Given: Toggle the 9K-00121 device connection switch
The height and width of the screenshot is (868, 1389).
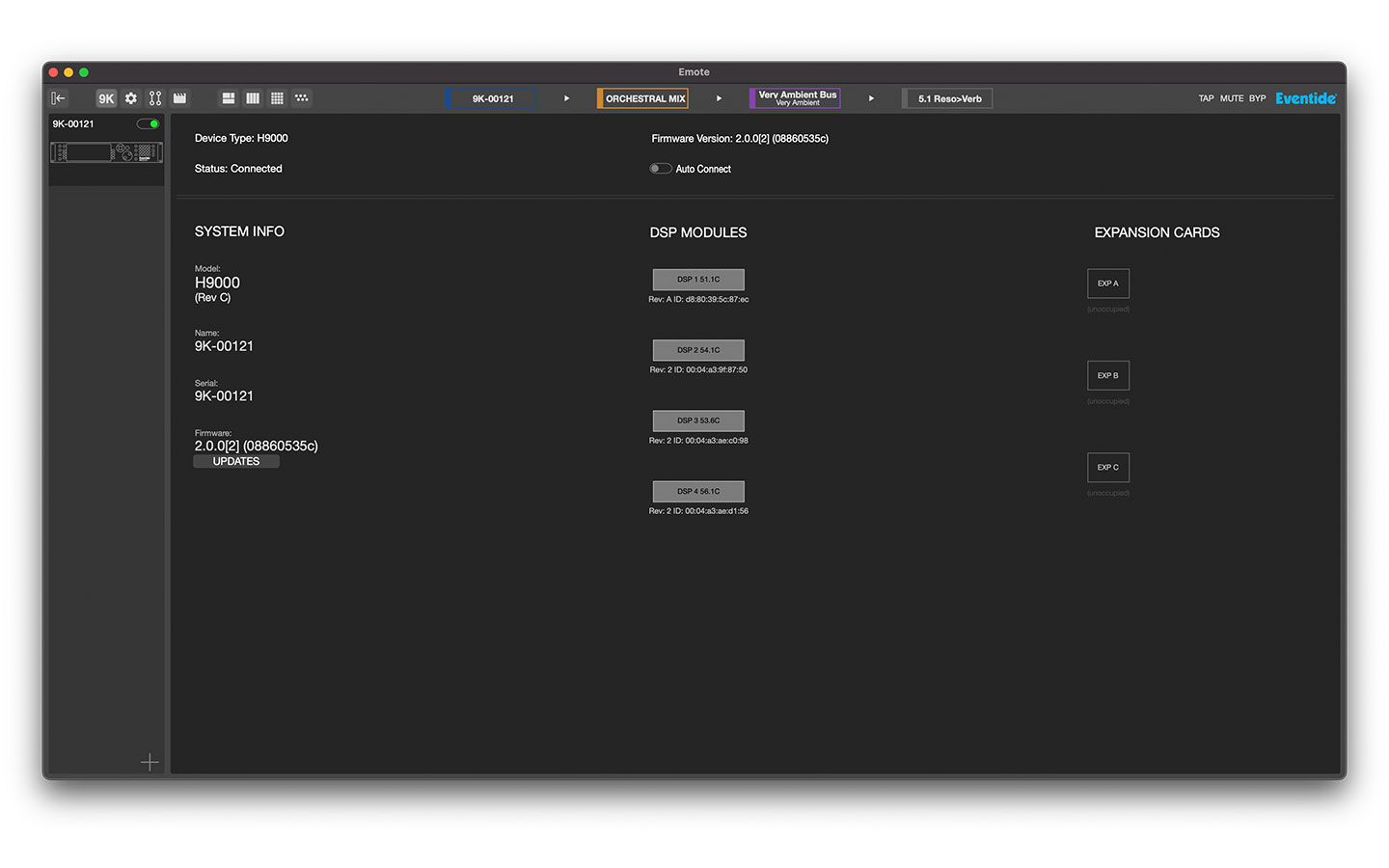Looking at the screenshot, I should pyautogui.click(x=149, y=124).
